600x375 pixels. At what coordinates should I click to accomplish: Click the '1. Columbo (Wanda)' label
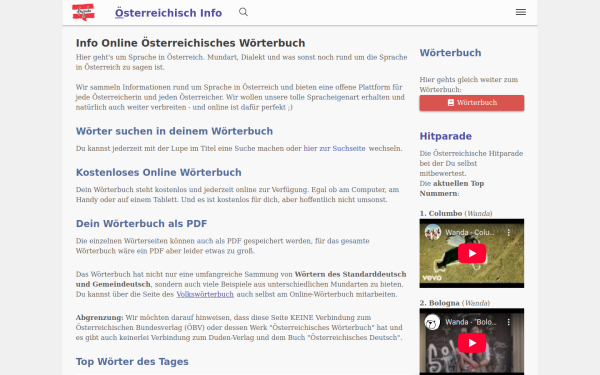pos(456,214)
